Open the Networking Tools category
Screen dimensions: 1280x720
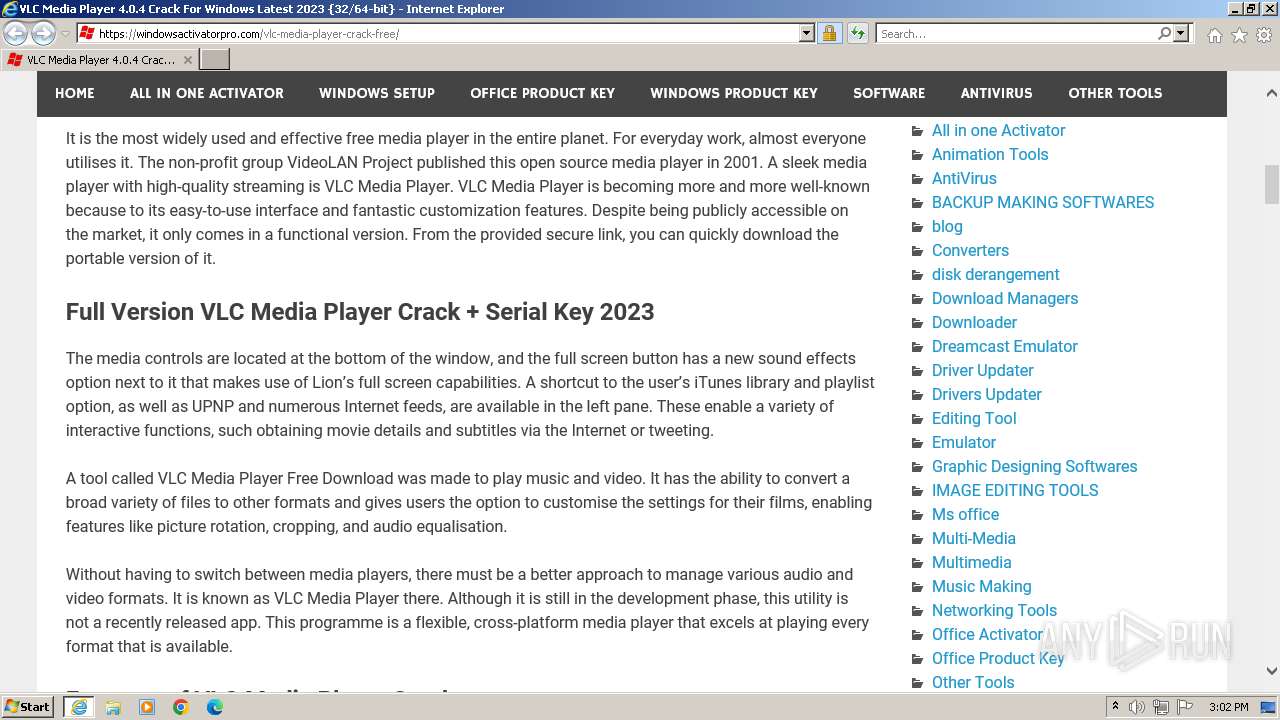coord(994,610)
